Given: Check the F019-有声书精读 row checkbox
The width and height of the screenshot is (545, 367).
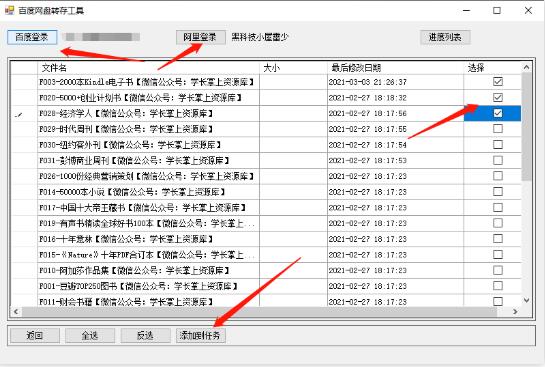Looking at the screenshot, I should [x=498, y=223].
